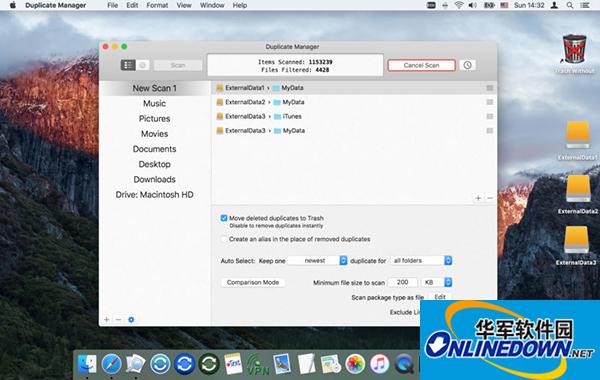Click the Wi-Fi status icon
Image resolution: width=600 pixels, height=380 pixels.
click(459, 5)
